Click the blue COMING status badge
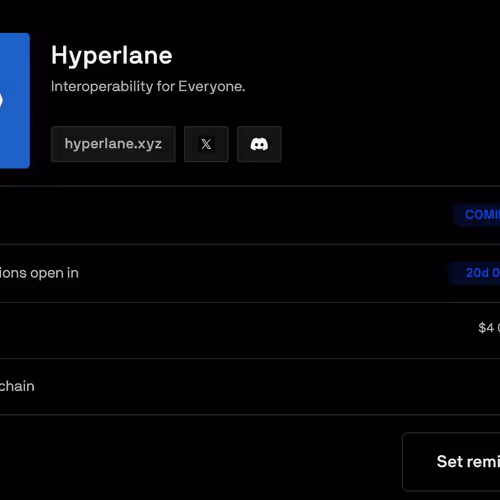Screen dimensions: 500x500 pos(477,215)
